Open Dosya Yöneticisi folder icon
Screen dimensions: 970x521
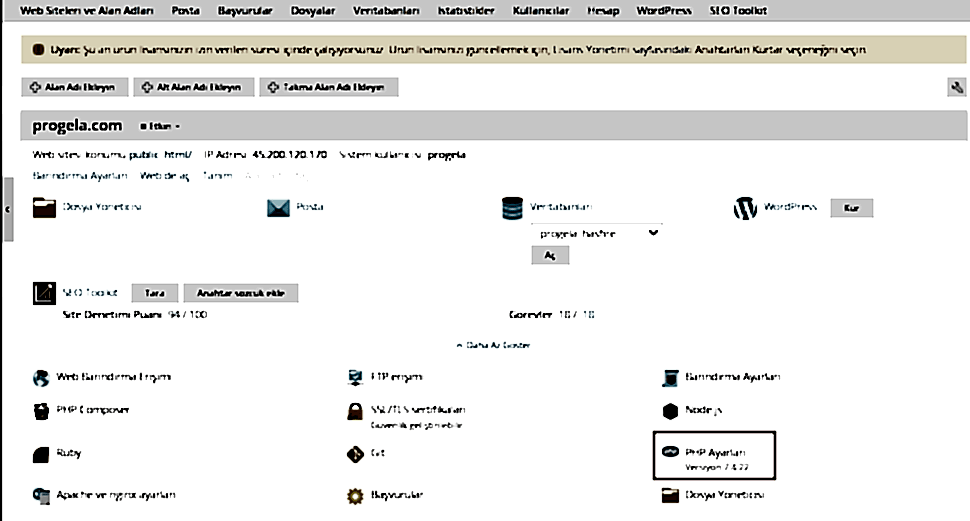(44, 208)
